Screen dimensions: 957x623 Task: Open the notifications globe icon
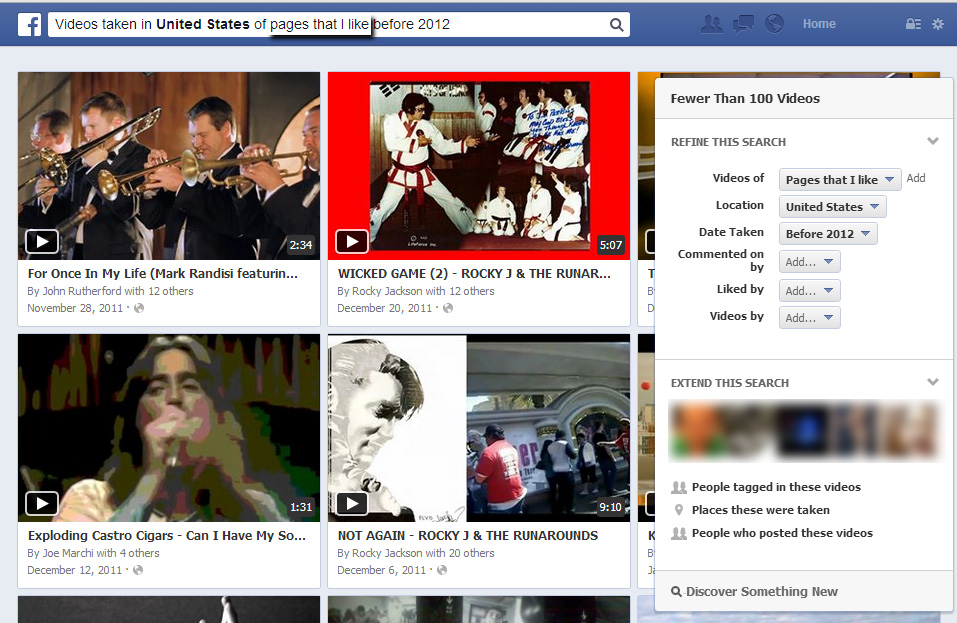774,24
